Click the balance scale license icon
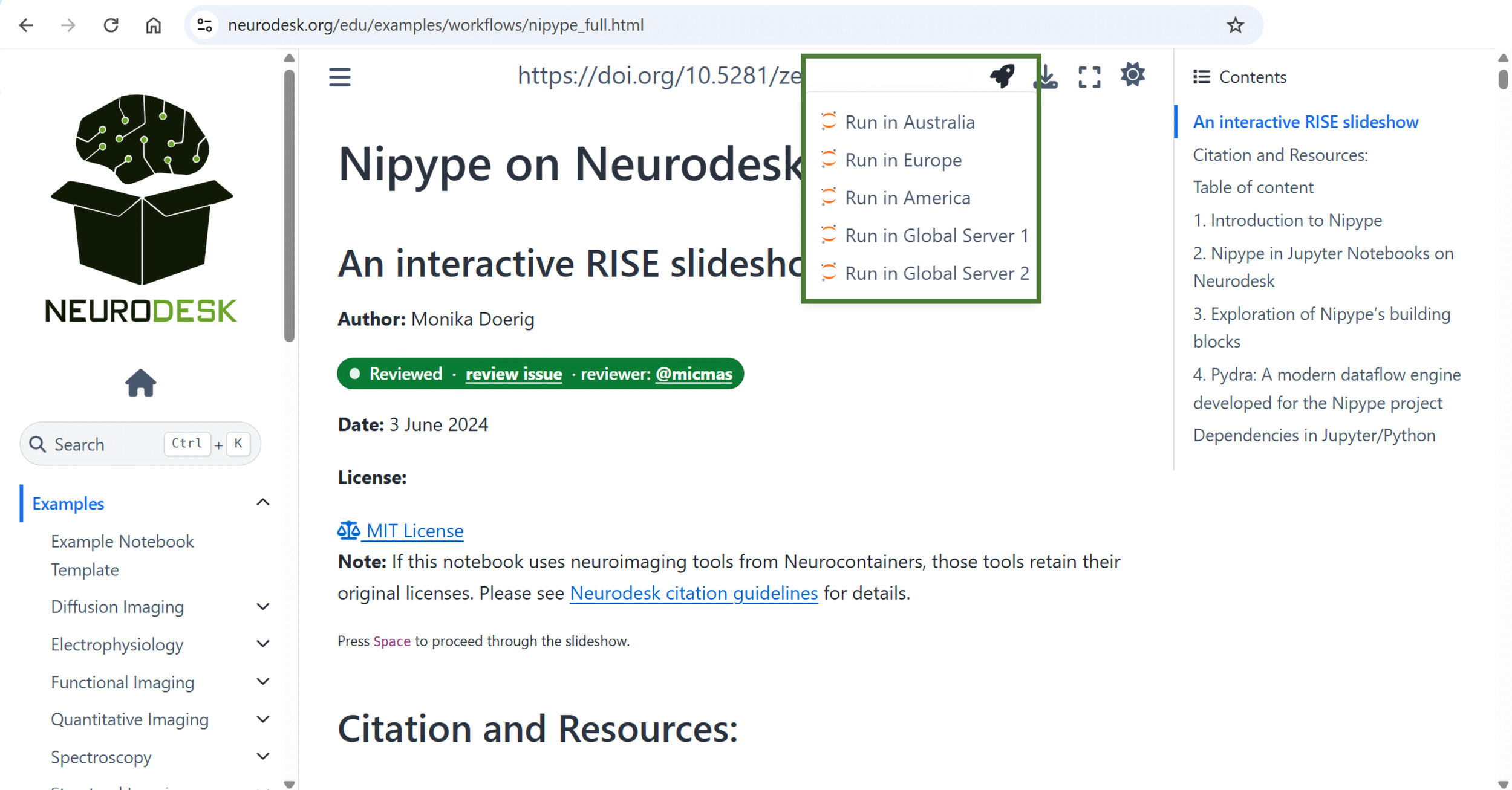 pos(348,531)
